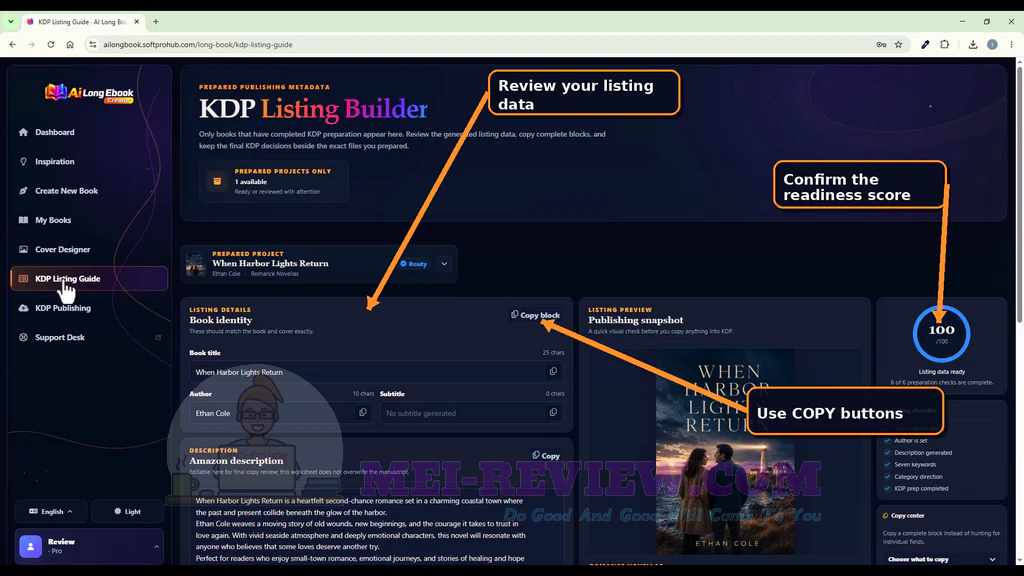Click the browser back arrow
The height and width of the screenshot is (576, 1024).
pyautogui.click(x=12, y=44)
